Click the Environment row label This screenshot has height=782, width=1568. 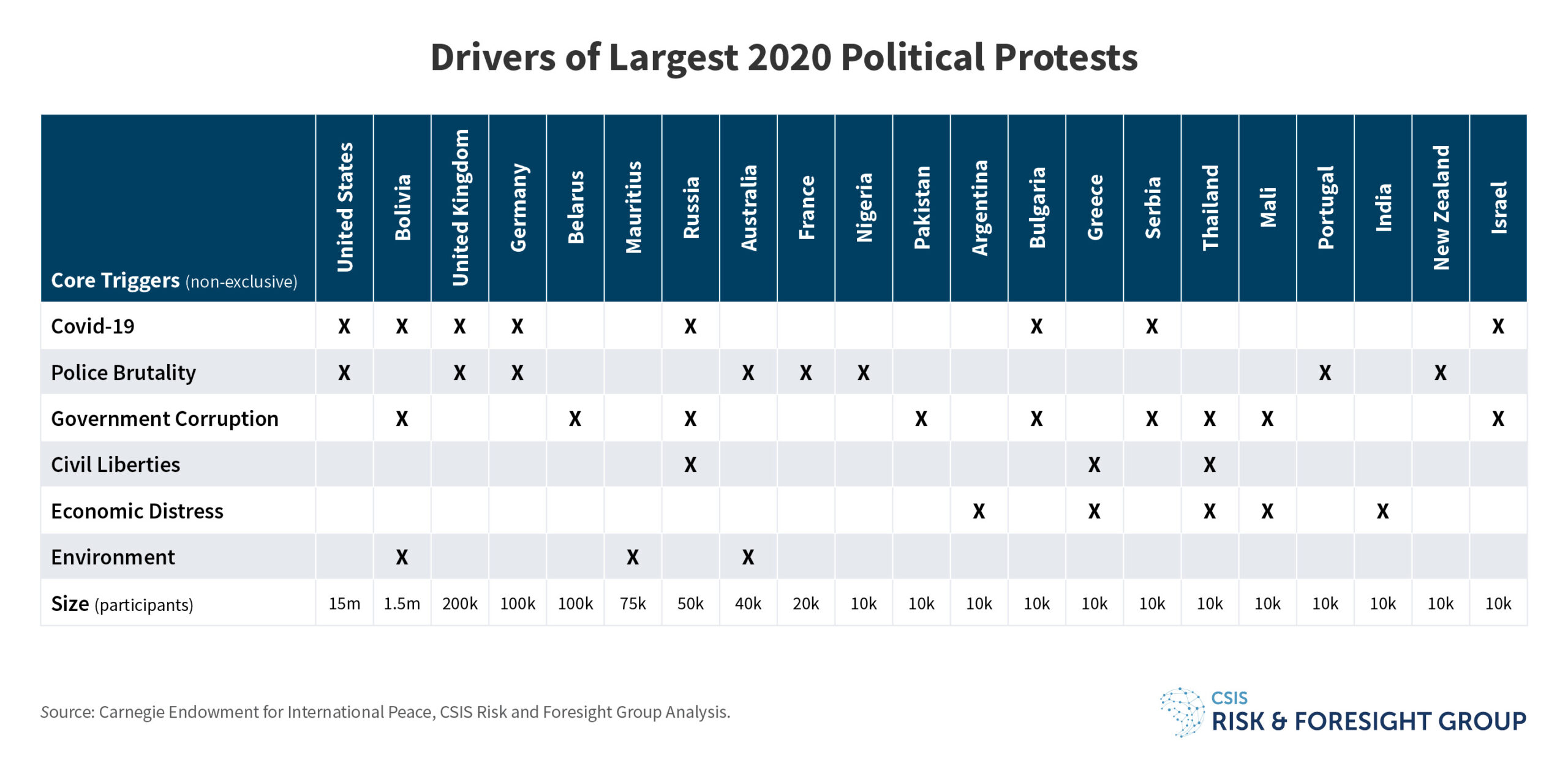pyautogui.click(x=113, y=557)
